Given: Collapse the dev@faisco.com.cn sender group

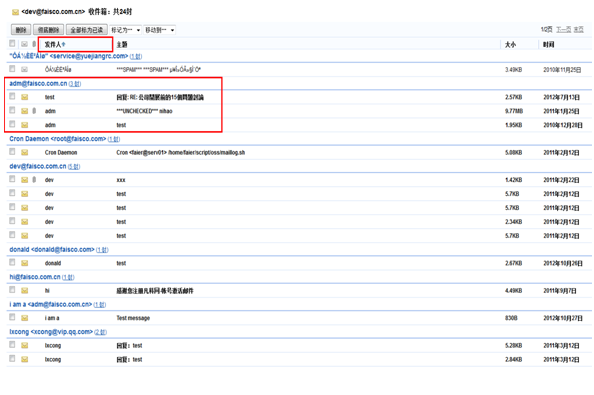Looking at the screenshot, I should [x=45, y=166].
